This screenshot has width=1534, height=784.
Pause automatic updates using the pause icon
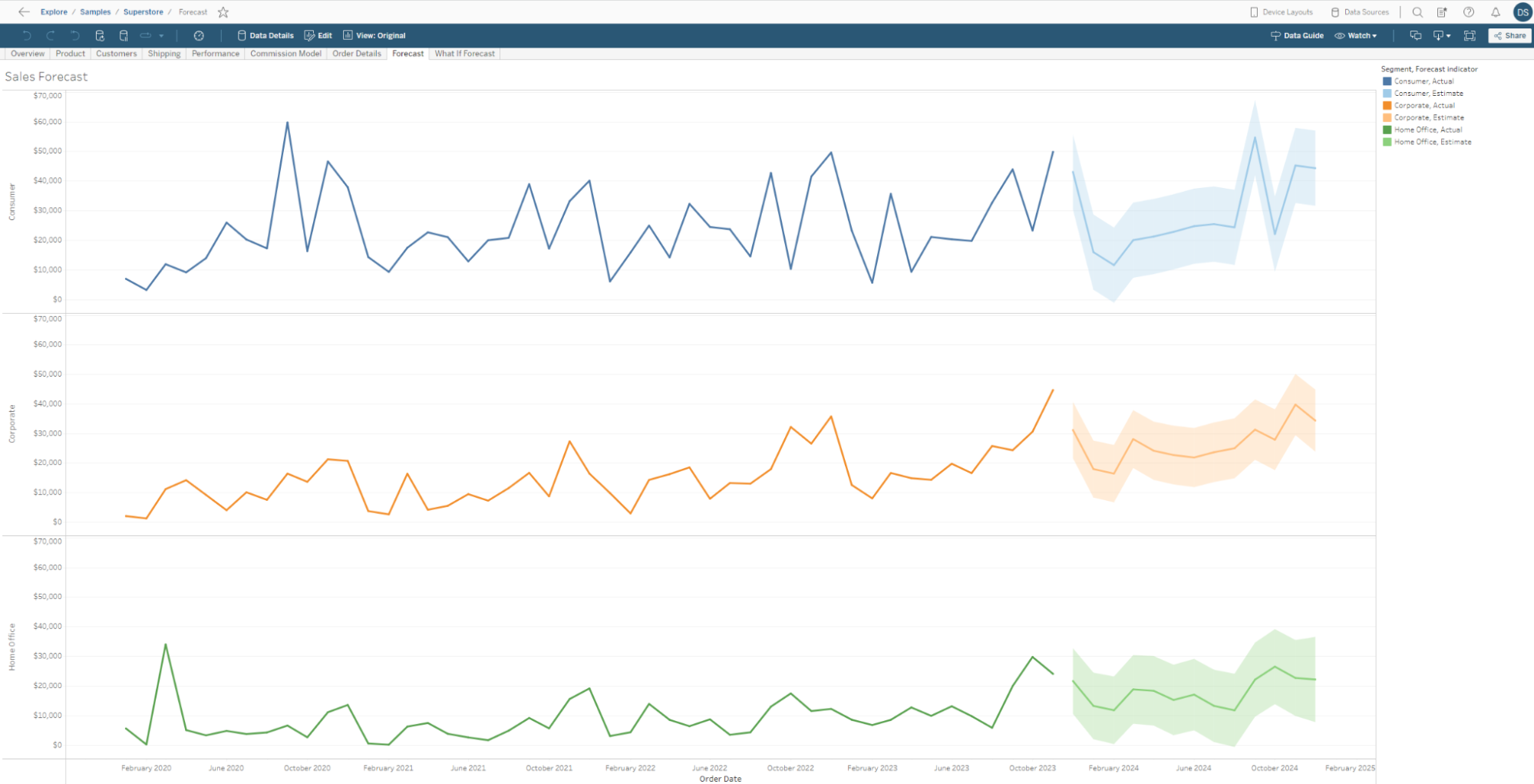pyautogui.click(x=124, y=35)
